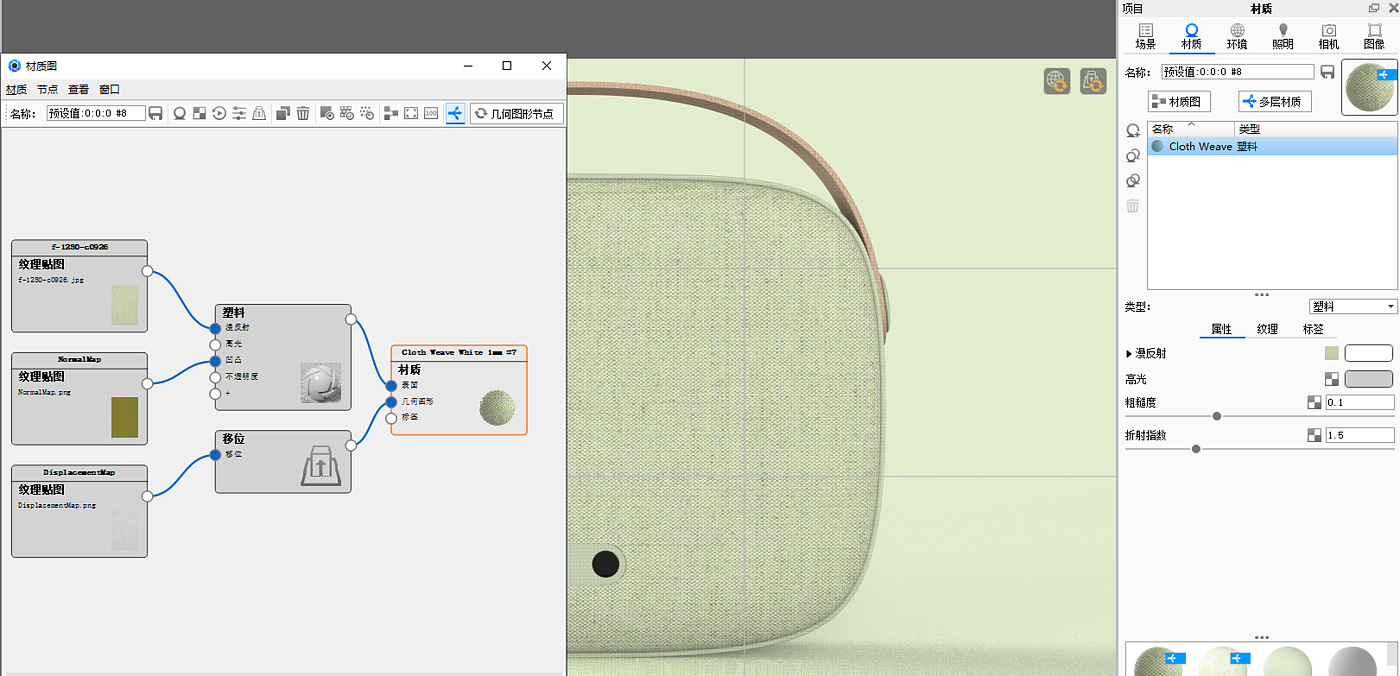Toggle the texture checker icon next to 折射指数
This screenshot has width=1400, height=676.
point(1314,435)
